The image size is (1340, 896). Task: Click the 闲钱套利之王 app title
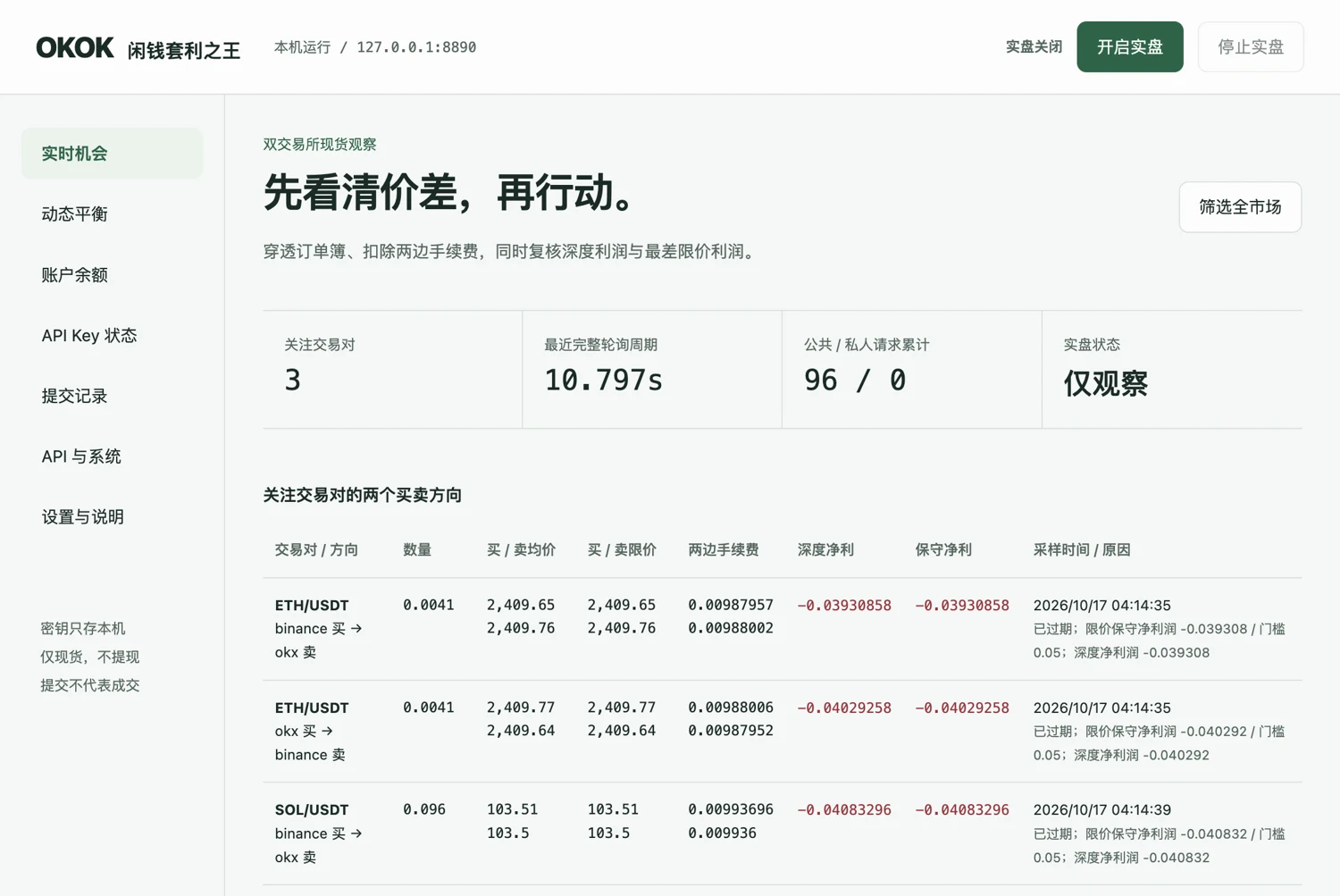coord(184,51)
